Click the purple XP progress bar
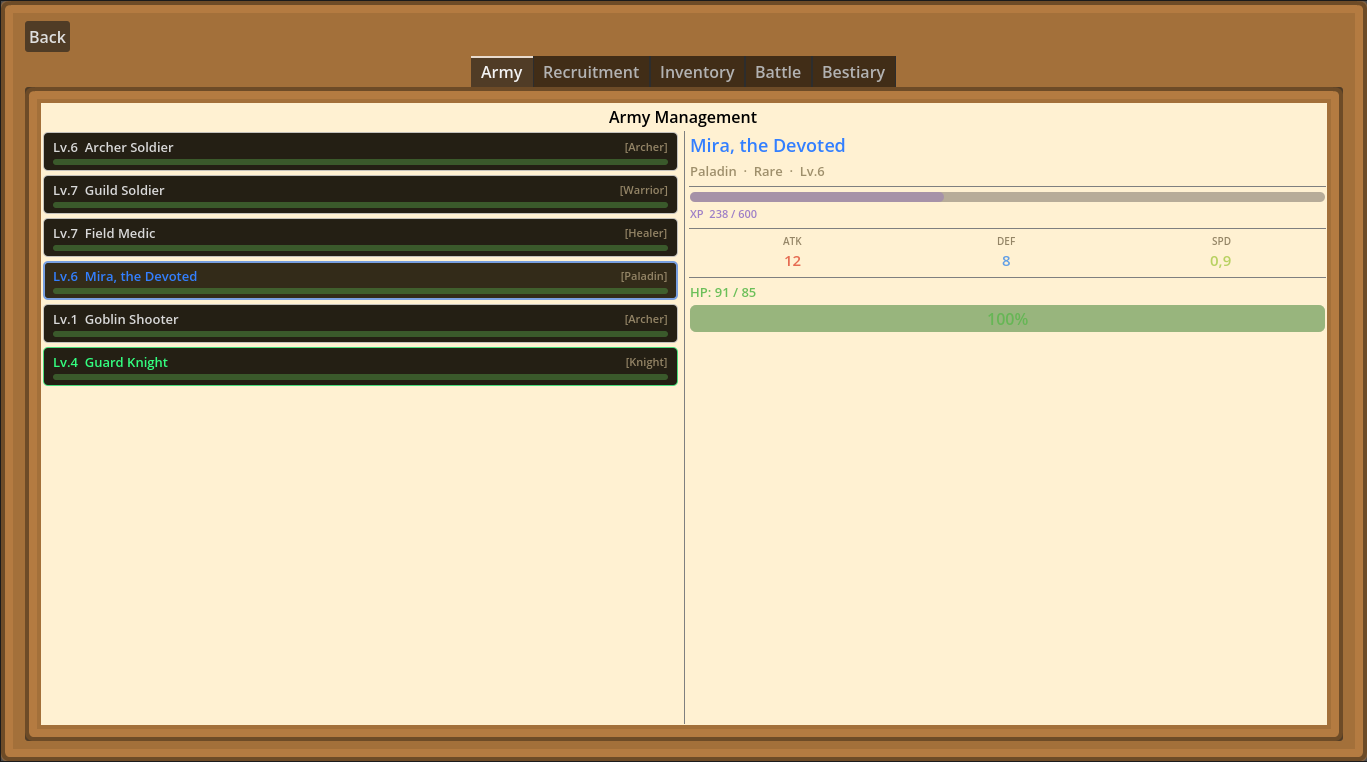 click(1007, 197)
